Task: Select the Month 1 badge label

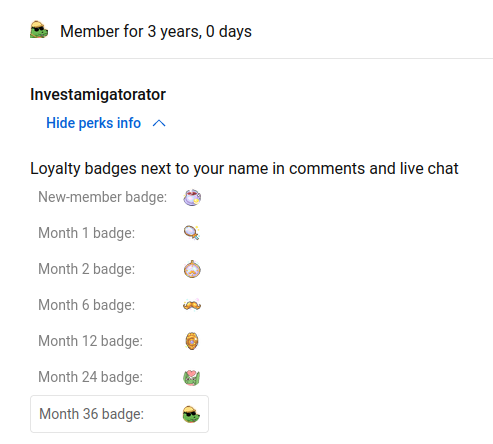Action: pos(87,233)
